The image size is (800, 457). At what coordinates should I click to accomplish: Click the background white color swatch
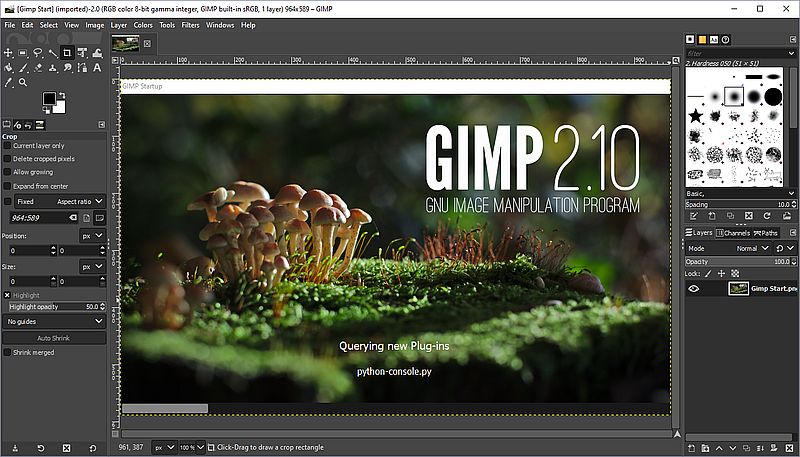click(60, 108)
